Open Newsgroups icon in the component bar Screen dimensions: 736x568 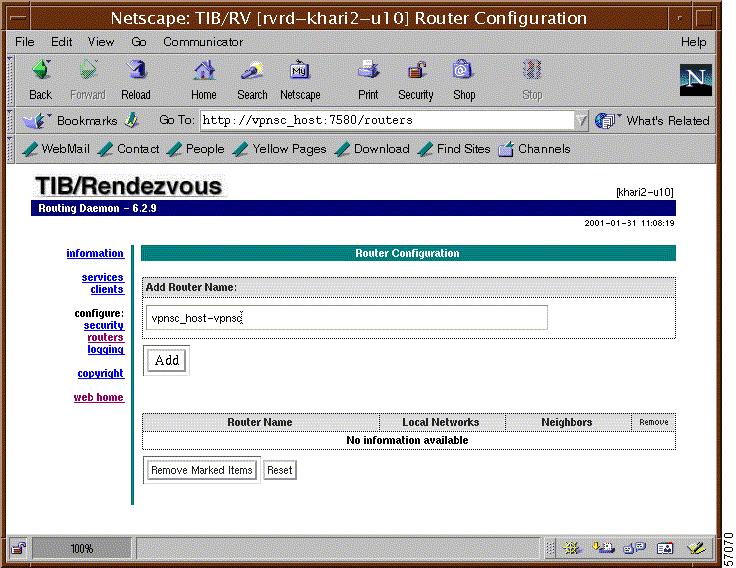(x=634, y=548)
